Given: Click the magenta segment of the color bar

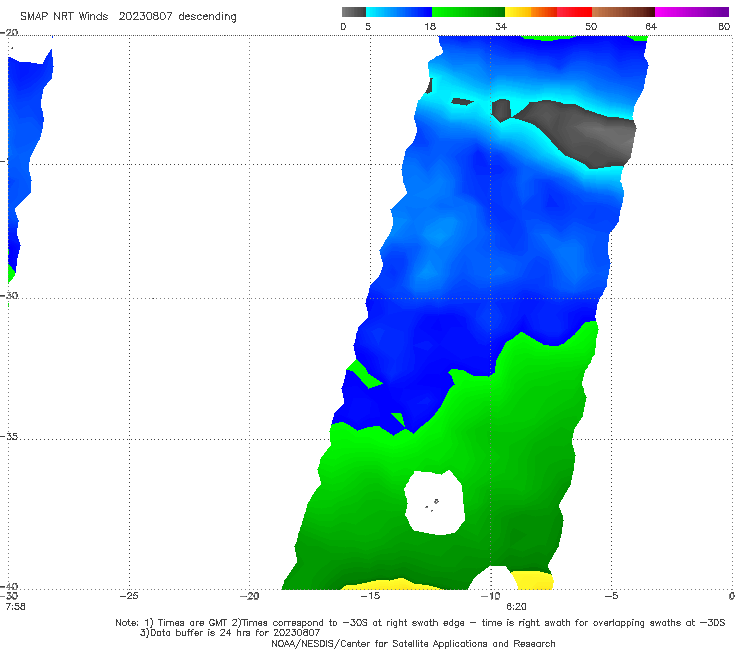Looking at the screenshot, I should pos(692,12).
